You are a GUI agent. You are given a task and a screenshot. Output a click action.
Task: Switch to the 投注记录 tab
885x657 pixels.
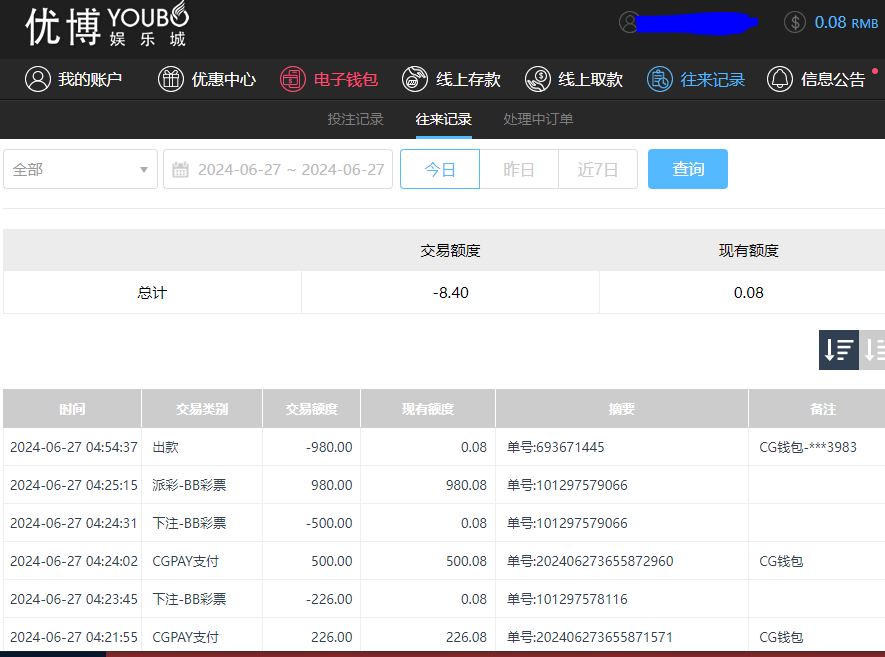coord(355,119)
